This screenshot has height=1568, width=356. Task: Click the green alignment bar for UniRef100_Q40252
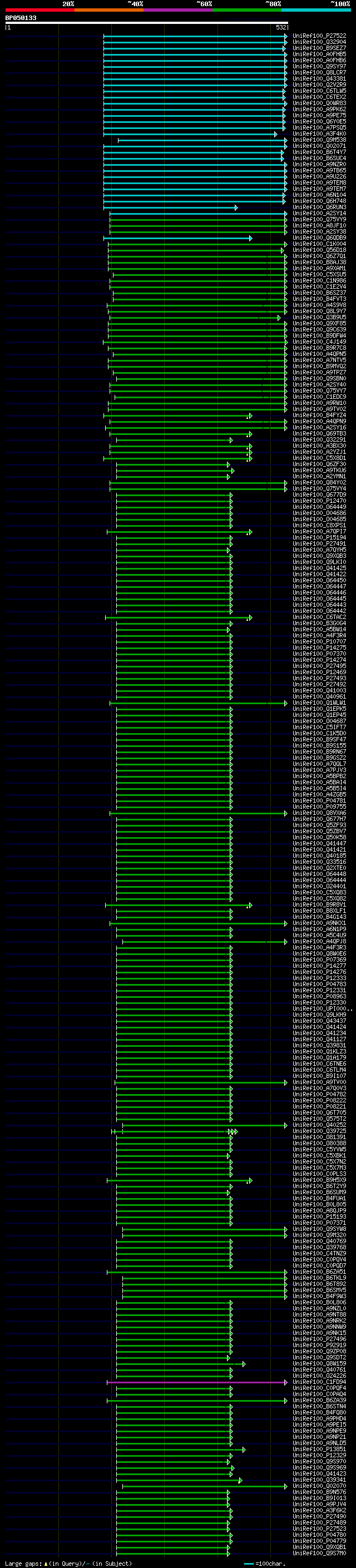coord(205,1125)
